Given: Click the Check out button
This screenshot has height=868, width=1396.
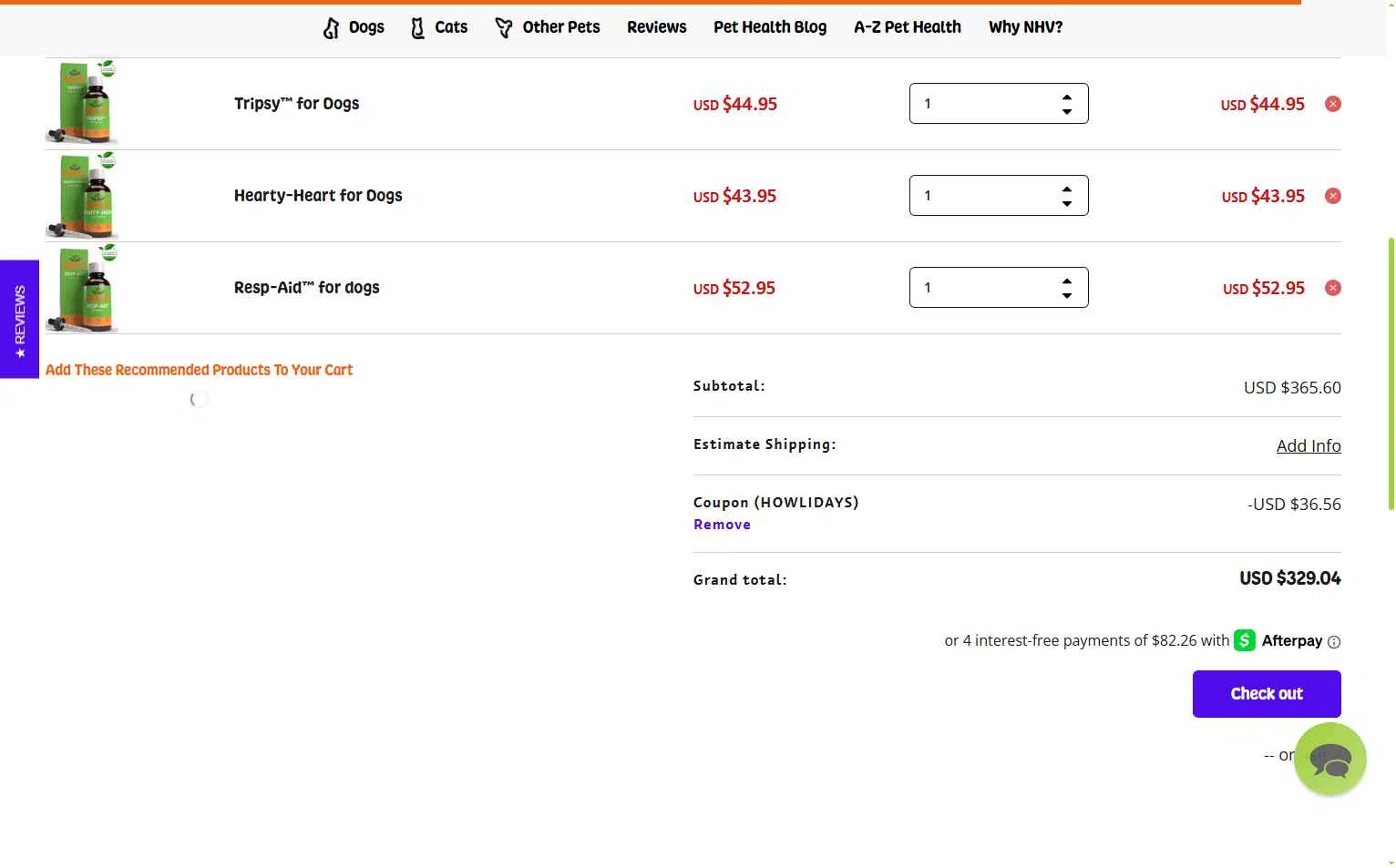Looking at the screenshot, I should click(1267, 694).
